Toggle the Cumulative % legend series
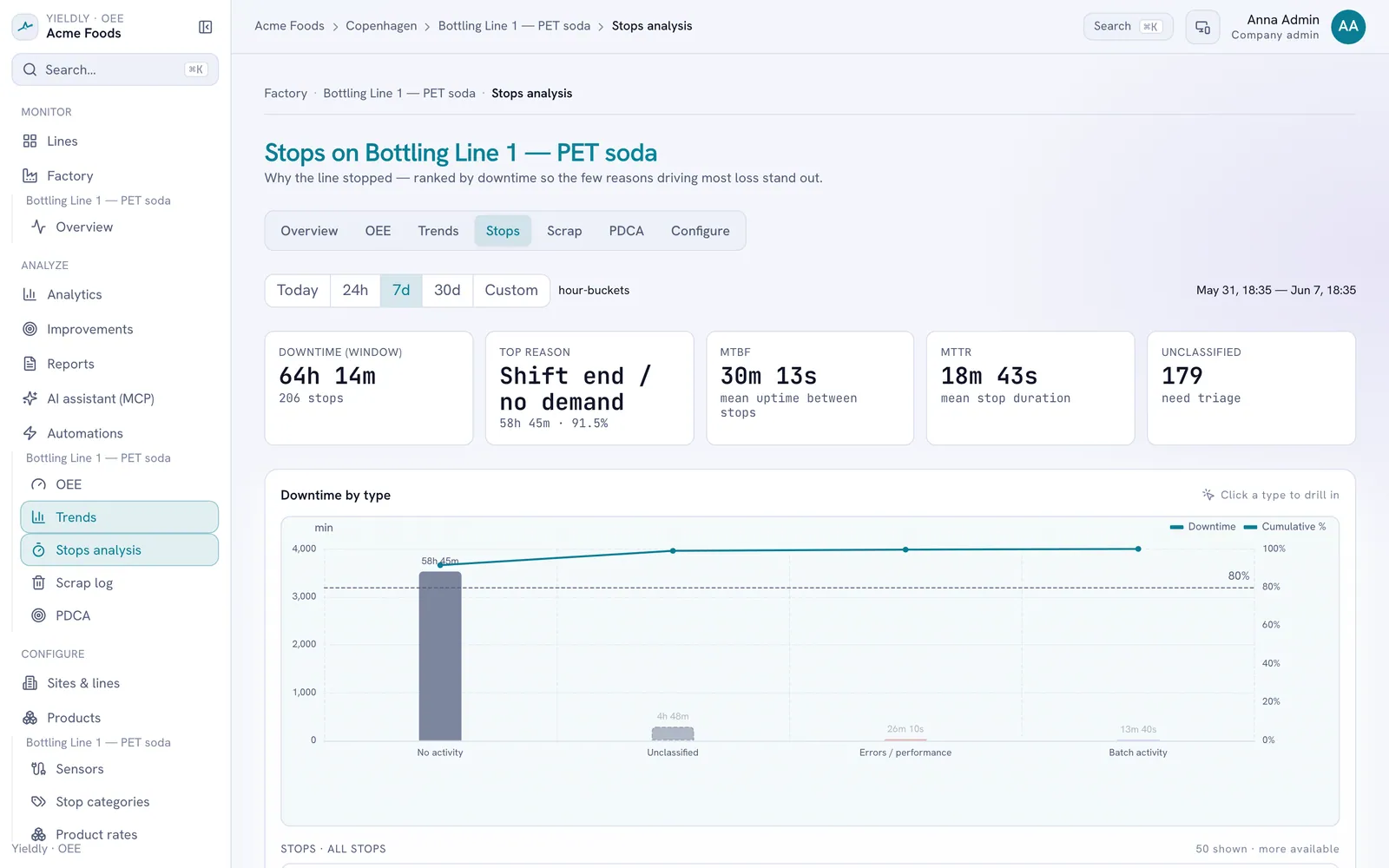 click(x=1285, y=527)
